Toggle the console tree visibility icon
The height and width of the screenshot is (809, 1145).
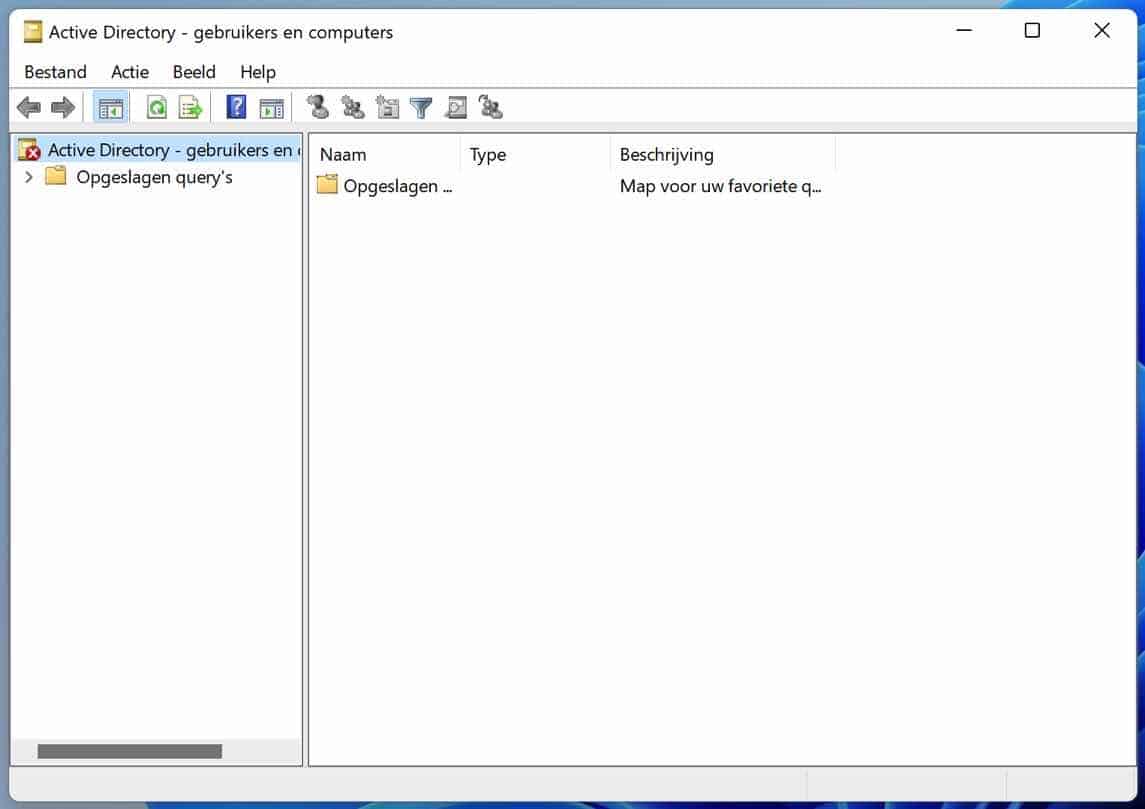[109, 107]
